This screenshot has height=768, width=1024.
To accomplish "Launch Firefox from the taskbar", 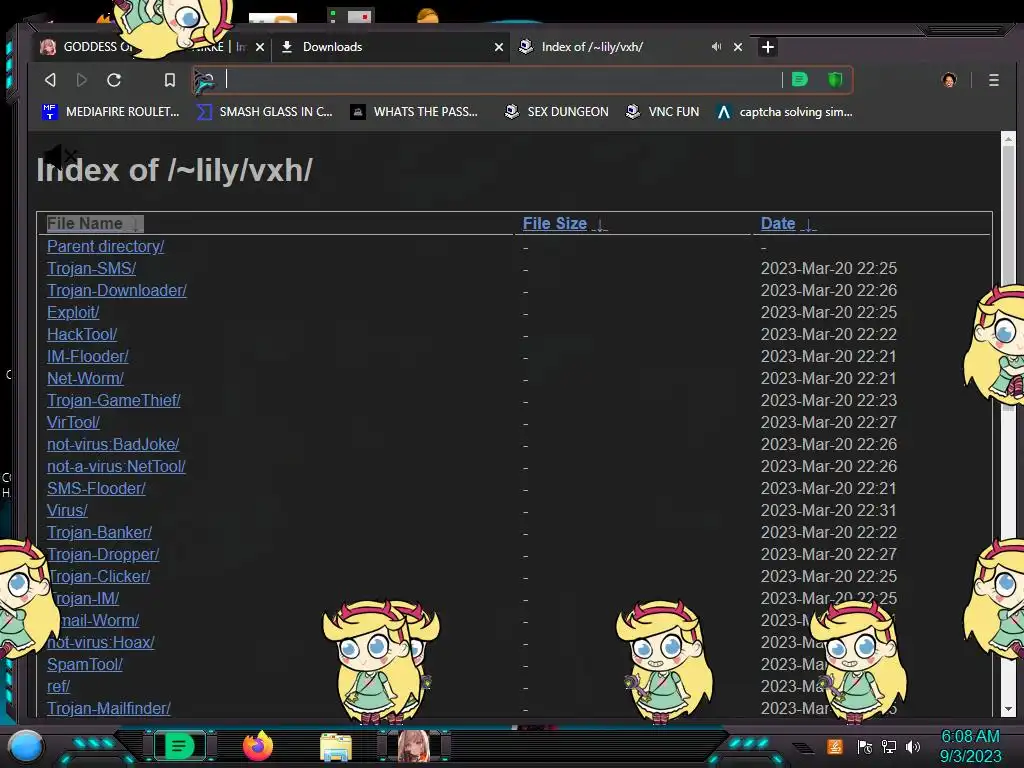I will tap(258, 746).
